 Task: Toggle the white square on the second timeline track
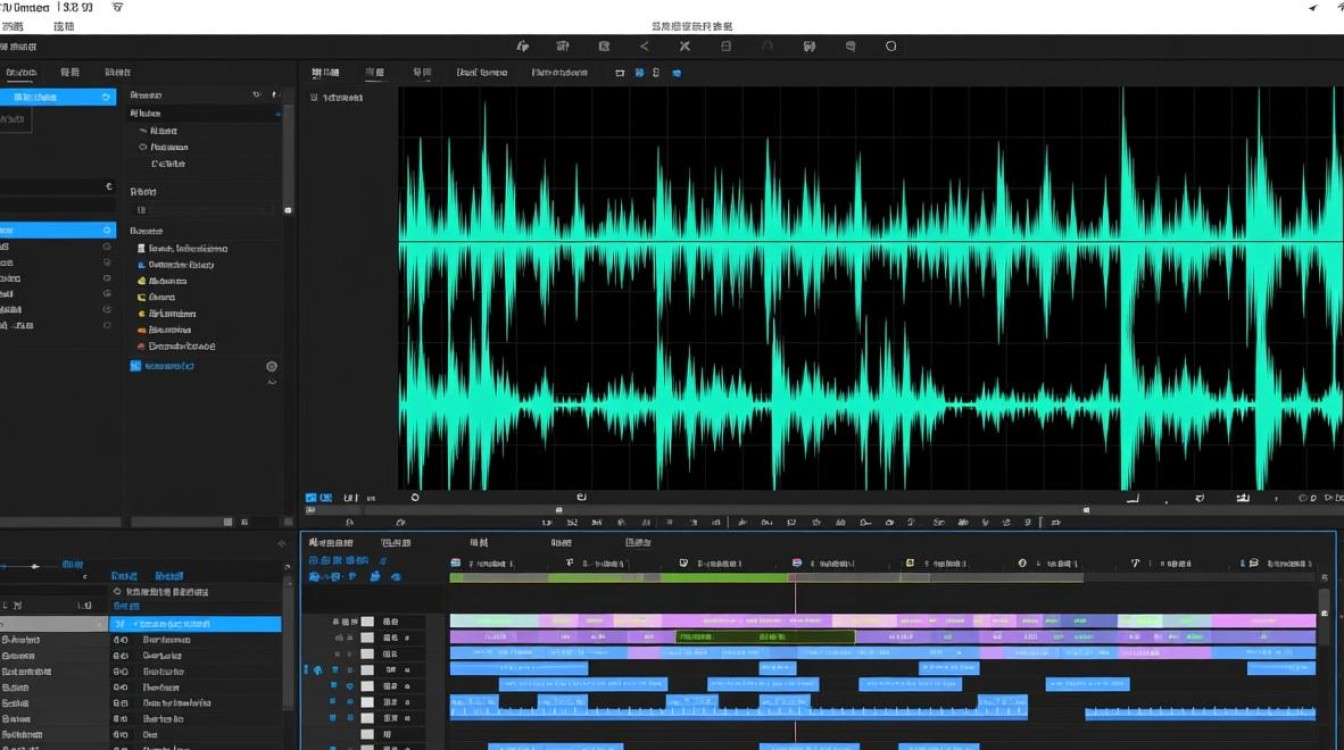pyautogui.click(x=367, y=638)
